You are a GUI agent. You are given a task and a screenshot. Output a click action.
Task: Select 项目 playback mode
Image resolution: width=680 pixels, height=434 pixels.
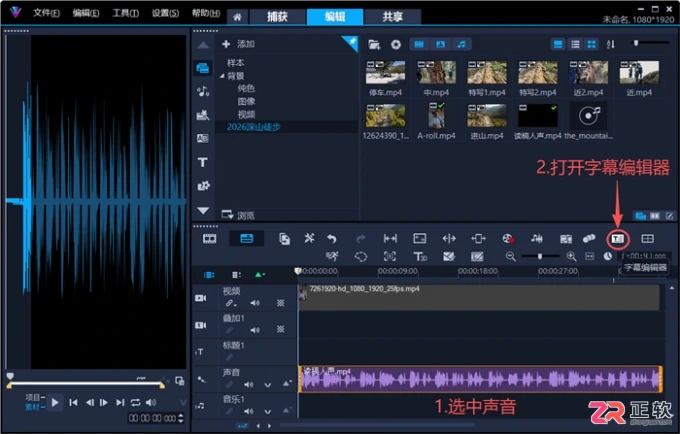tap(35, 397)
